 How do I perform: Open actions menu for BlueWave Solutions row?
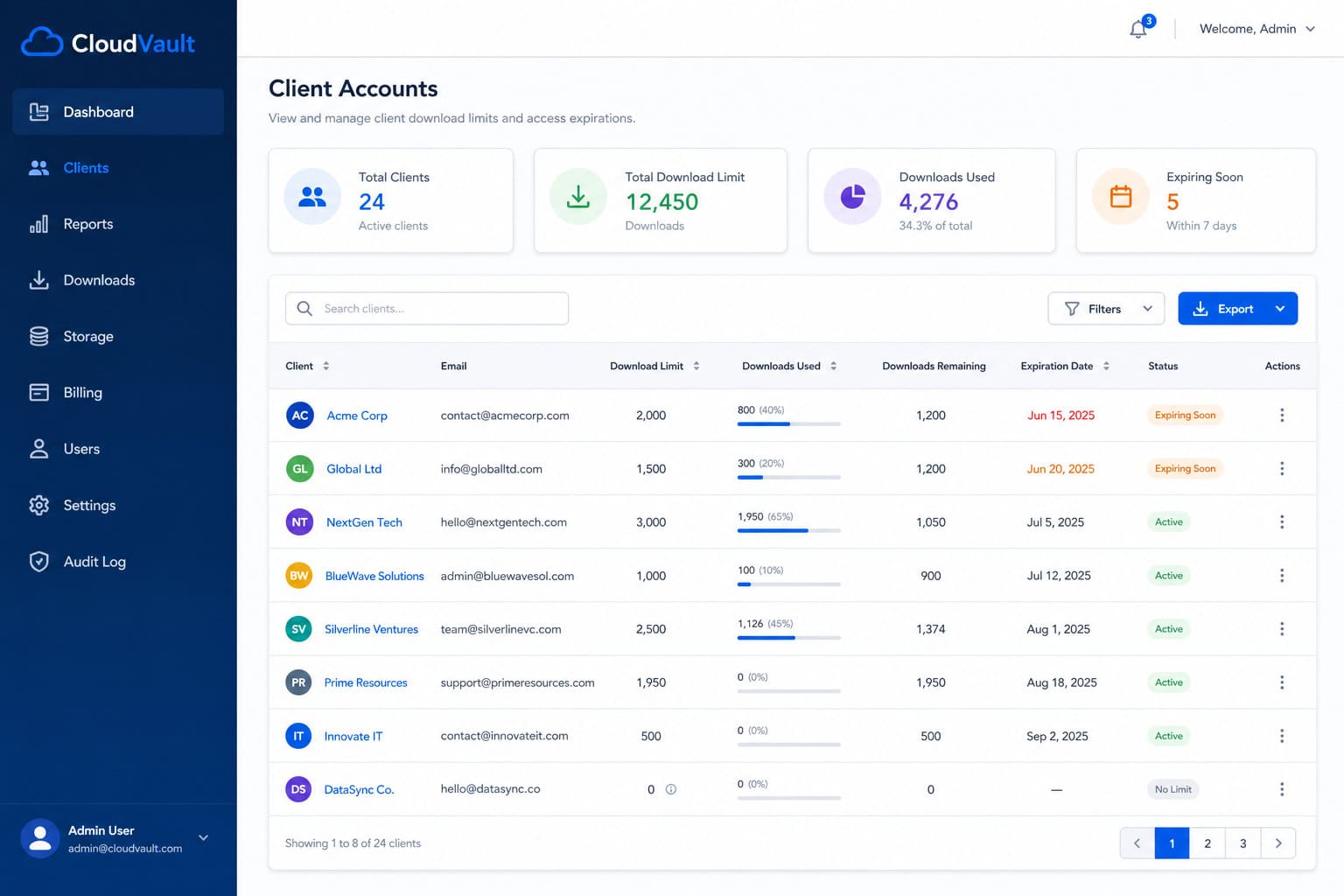1282,575
